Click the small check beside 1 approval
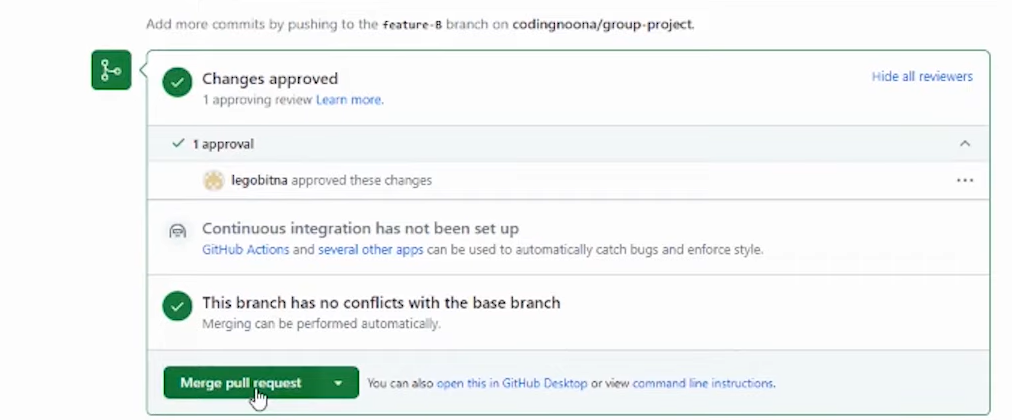 (178, 143)
